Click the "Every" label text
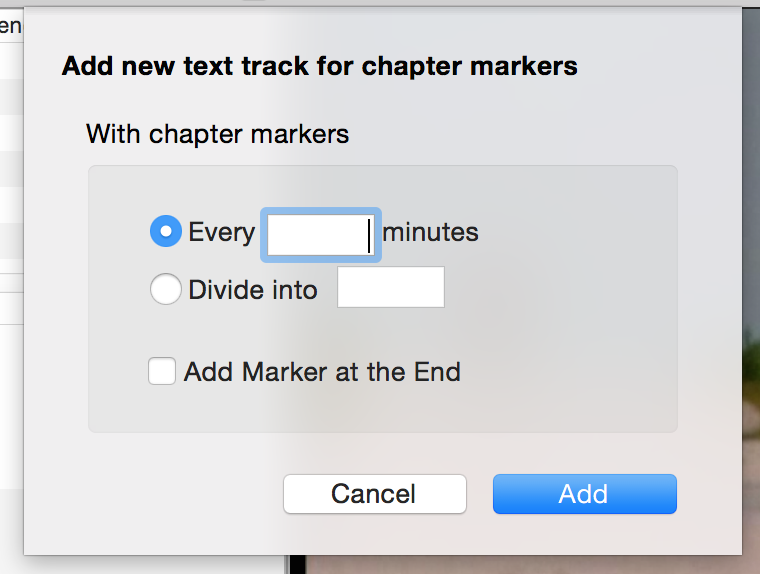 click(x=222, y=232)
